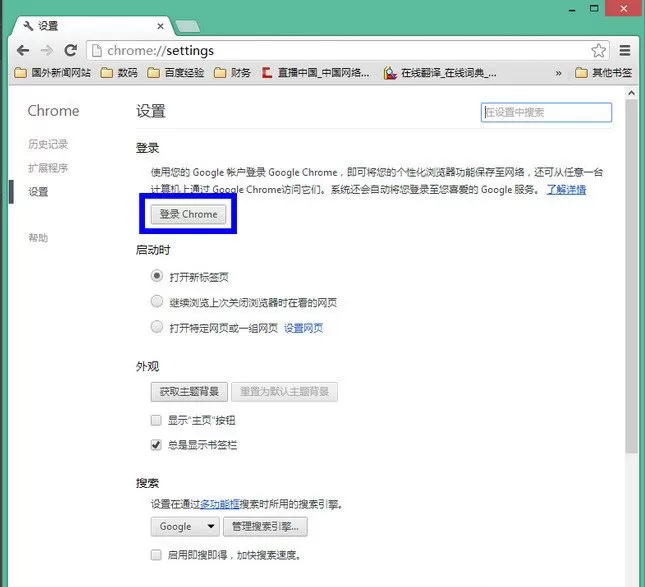Select 设置 in the sidebar

(x=38, y=192)
